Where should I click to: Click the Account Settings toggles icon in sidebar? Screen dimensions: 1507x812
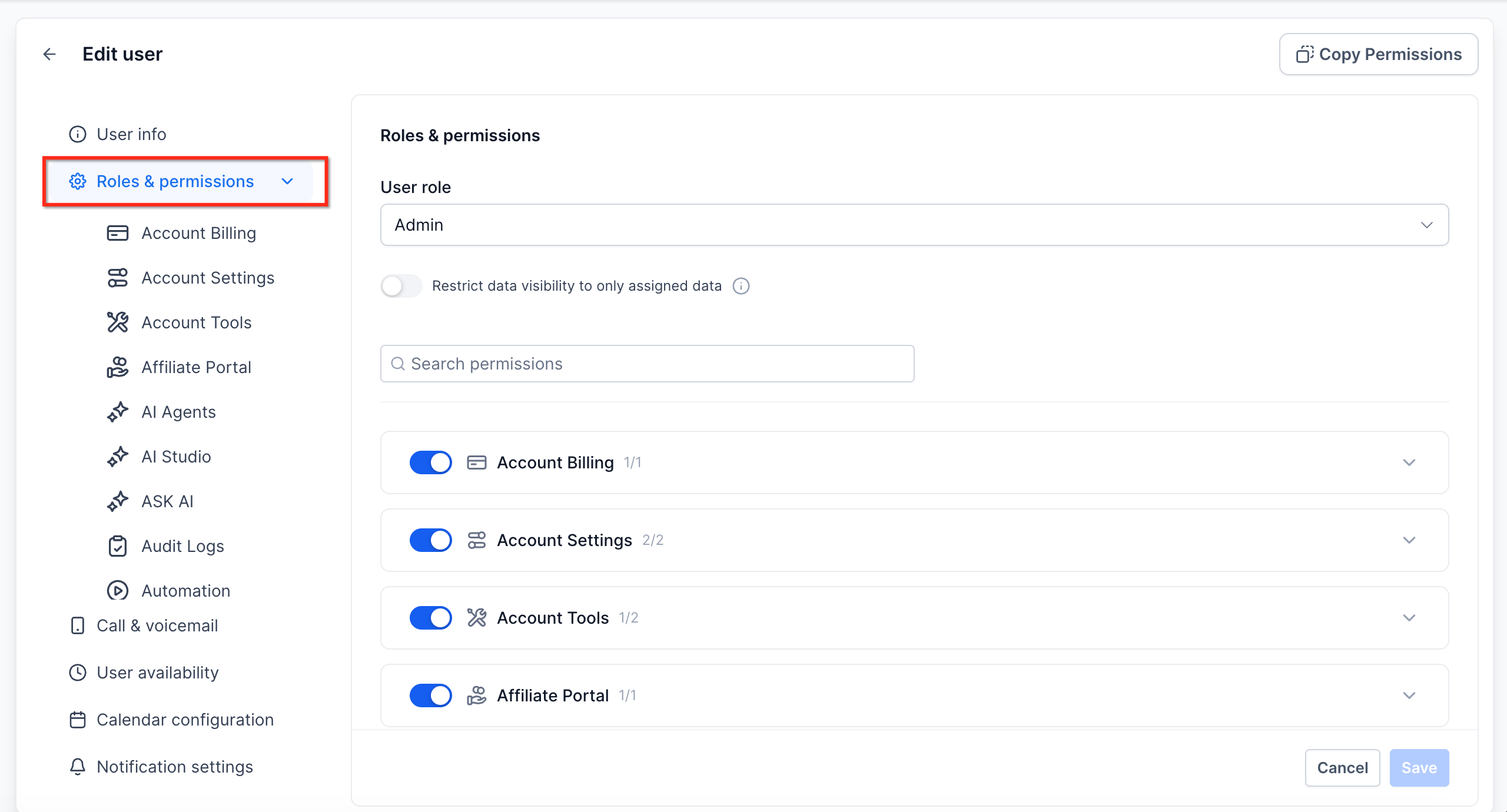(118, 278)
